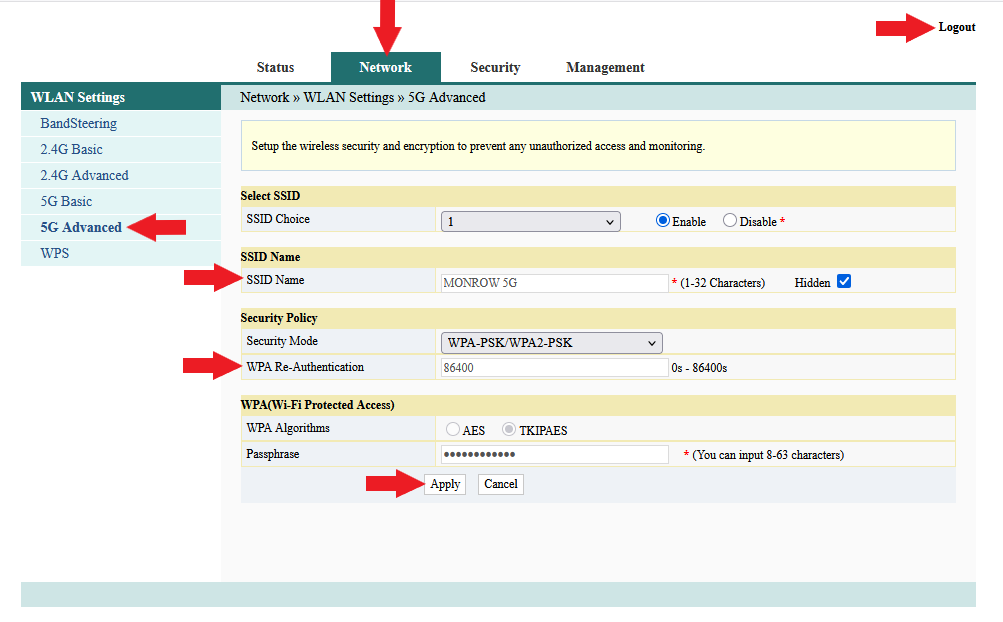Click the '(1-32 Characters)' hint text
1003x622 pixels.
click(x=722, y=283)
